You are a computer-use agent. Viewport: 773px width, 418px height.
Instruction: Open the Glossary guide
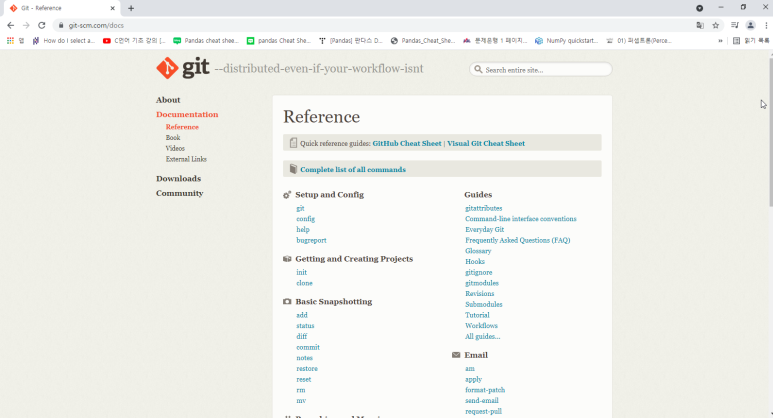[x=478, y=251]
